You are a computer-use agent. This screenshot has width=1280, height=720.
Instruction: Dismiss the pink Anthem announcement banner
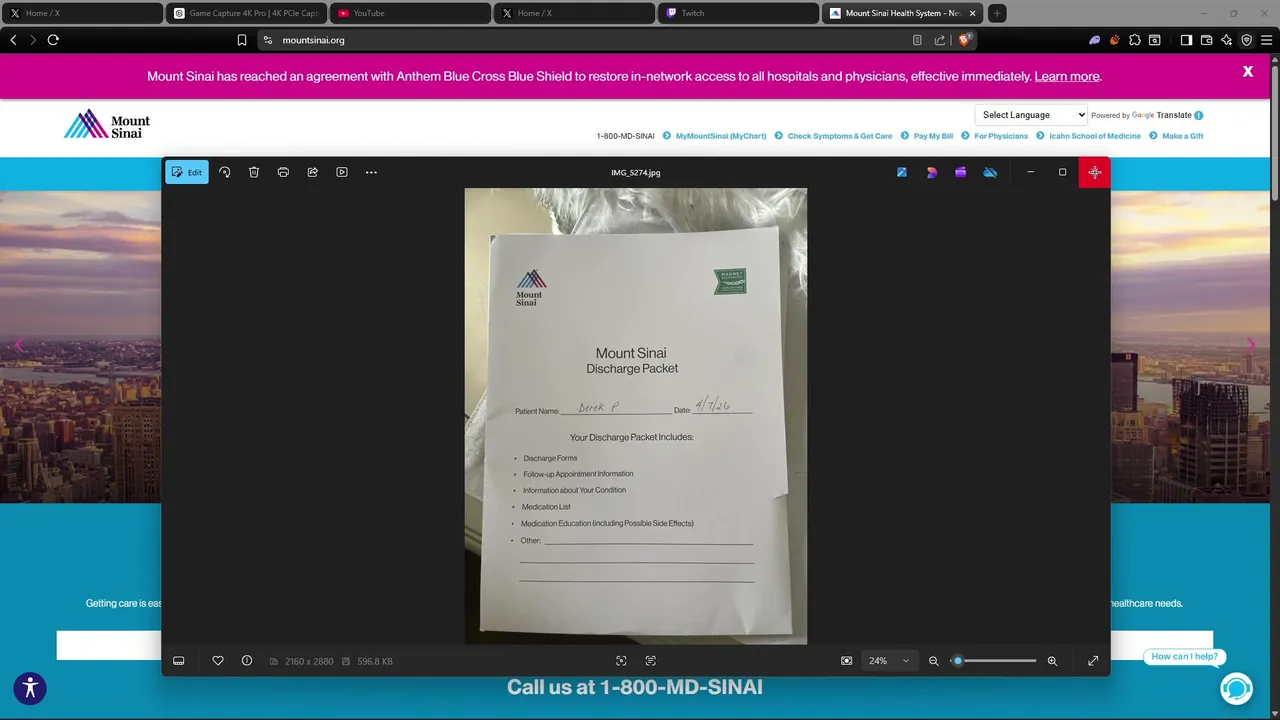1248,71
